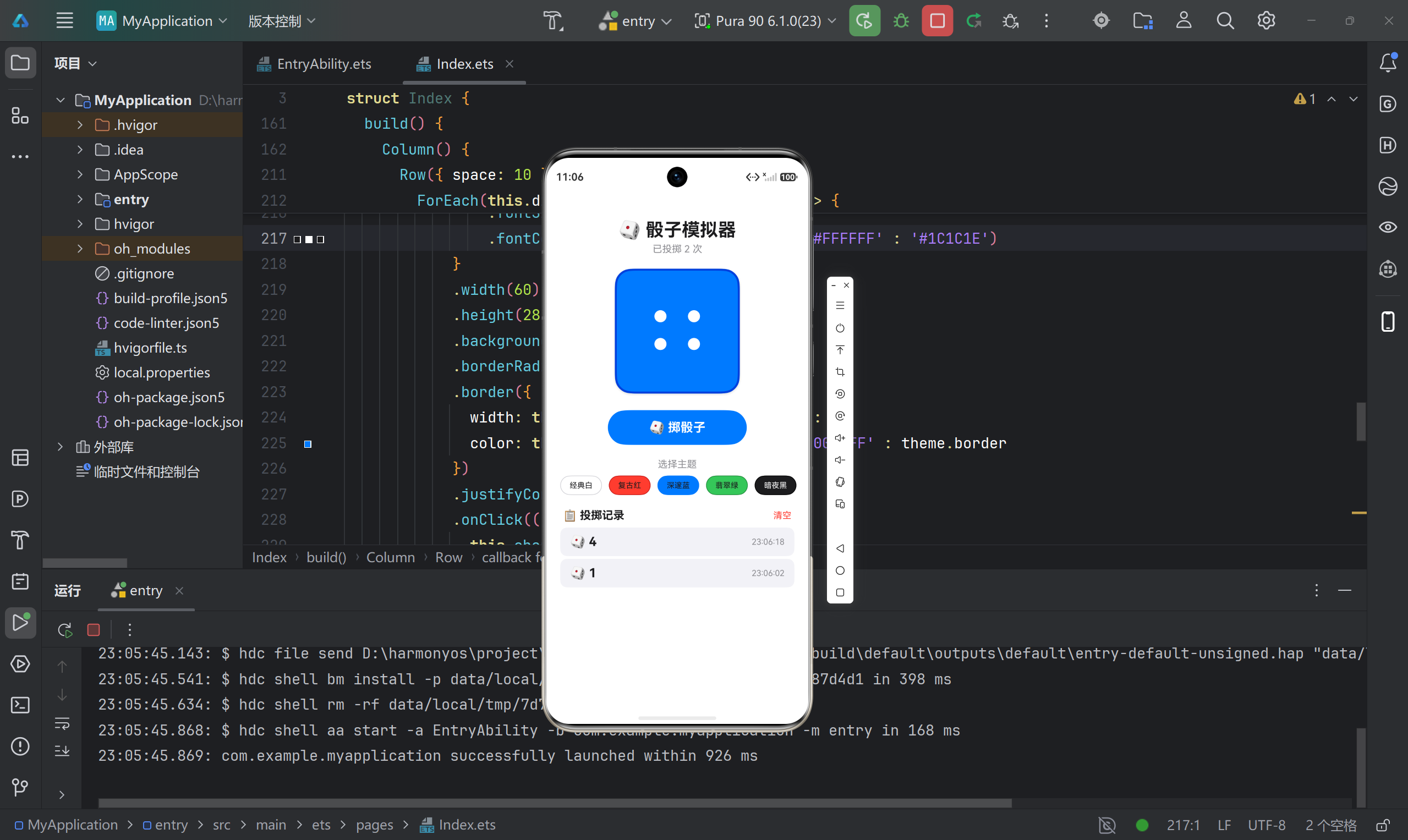Stop the running app with red square
Viewport: 1408px width, 840px height.
pyautogui.click(x=937, y=21)
